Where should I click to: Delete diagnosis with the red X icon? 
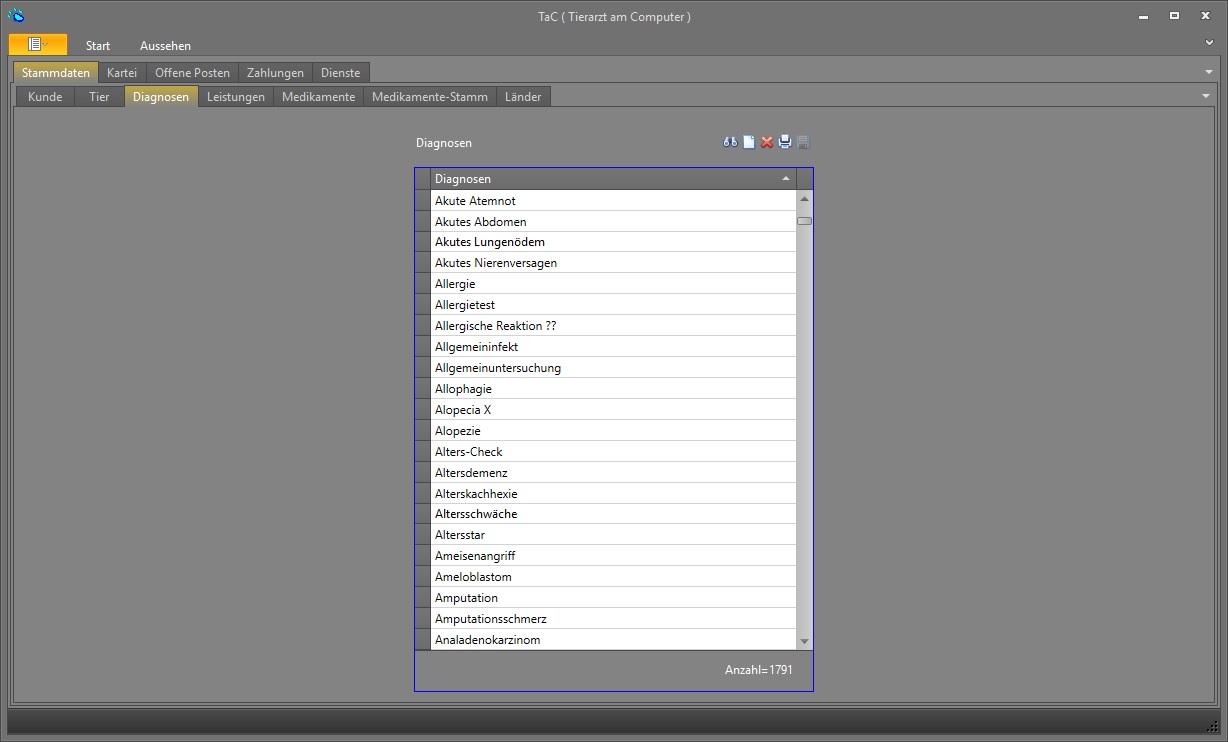(x=767, y=142)
